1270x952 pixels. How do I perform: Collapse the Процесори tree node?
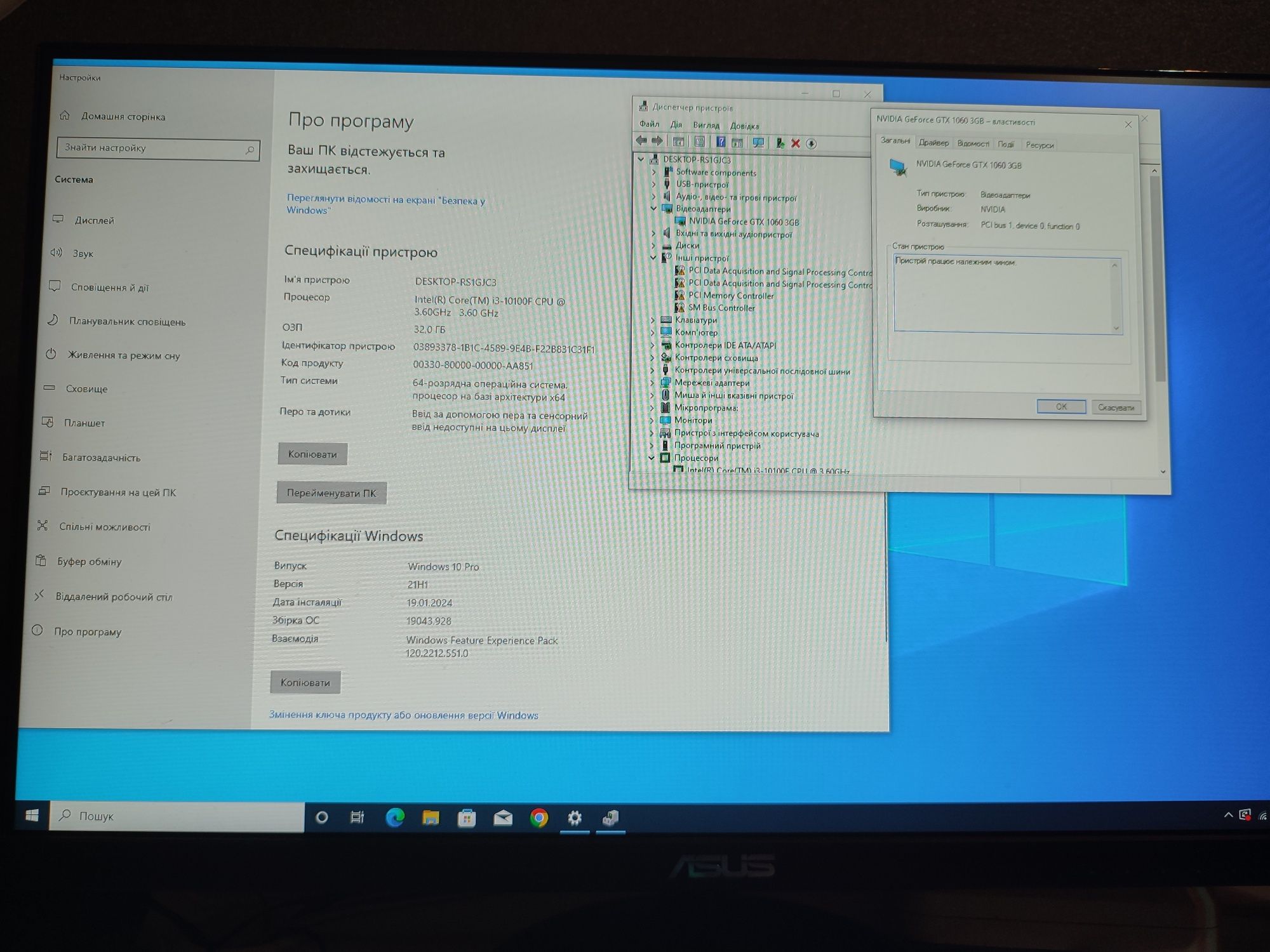[651, 458]
